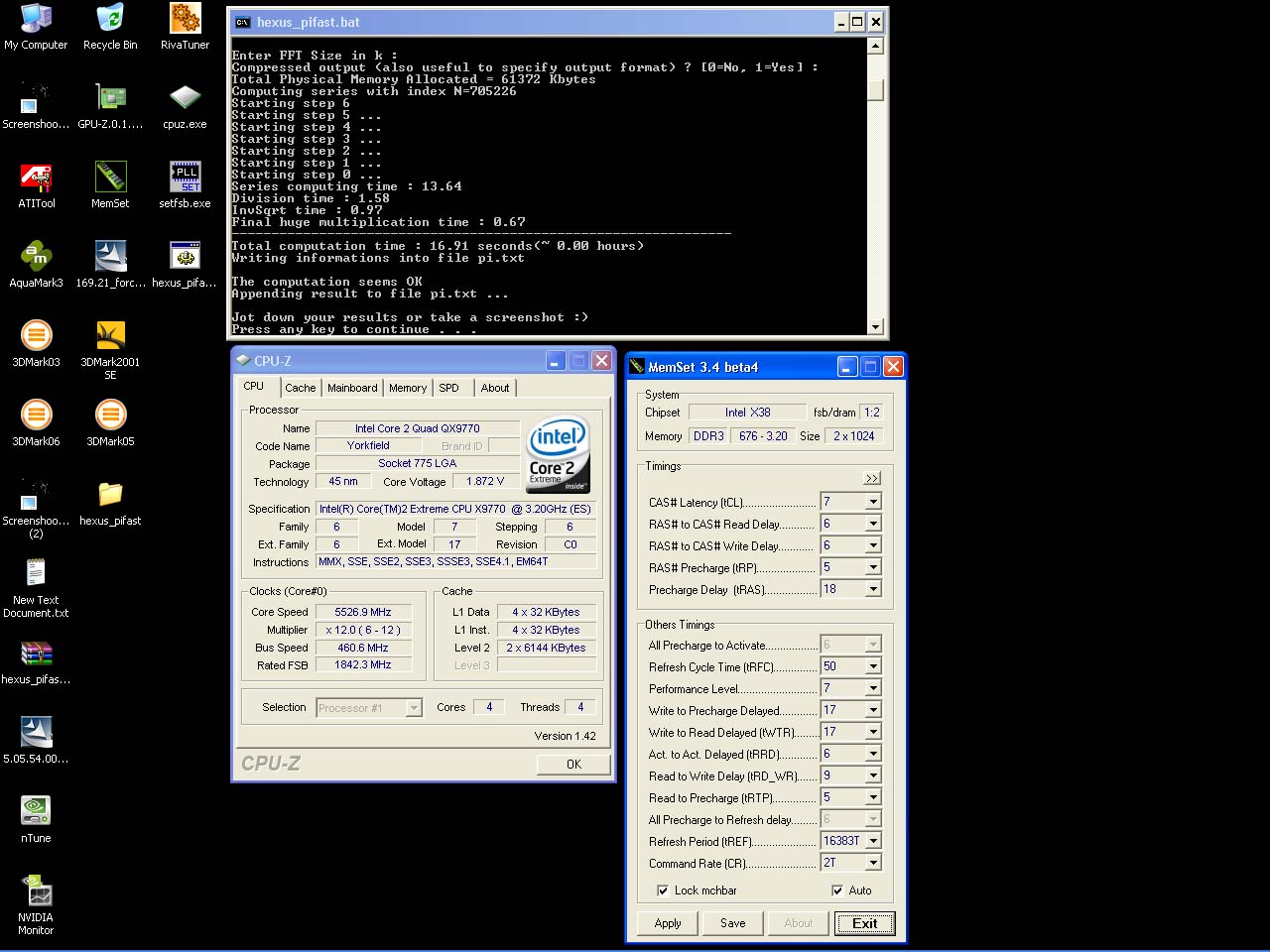Click the Exit button in MemSet
This screenshot has width=1270, height=952.
pos(865,923)
